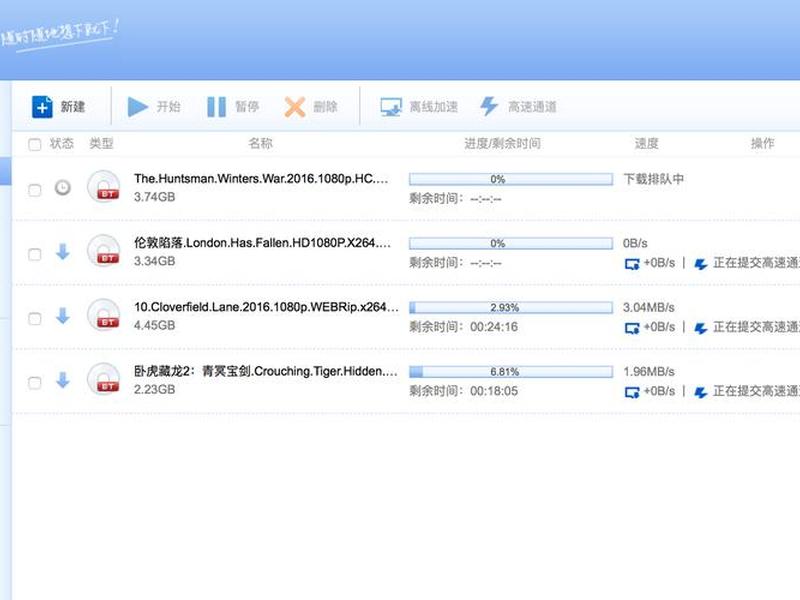
Task: Sort by the 状态 column header
Action: pos(62,143)
